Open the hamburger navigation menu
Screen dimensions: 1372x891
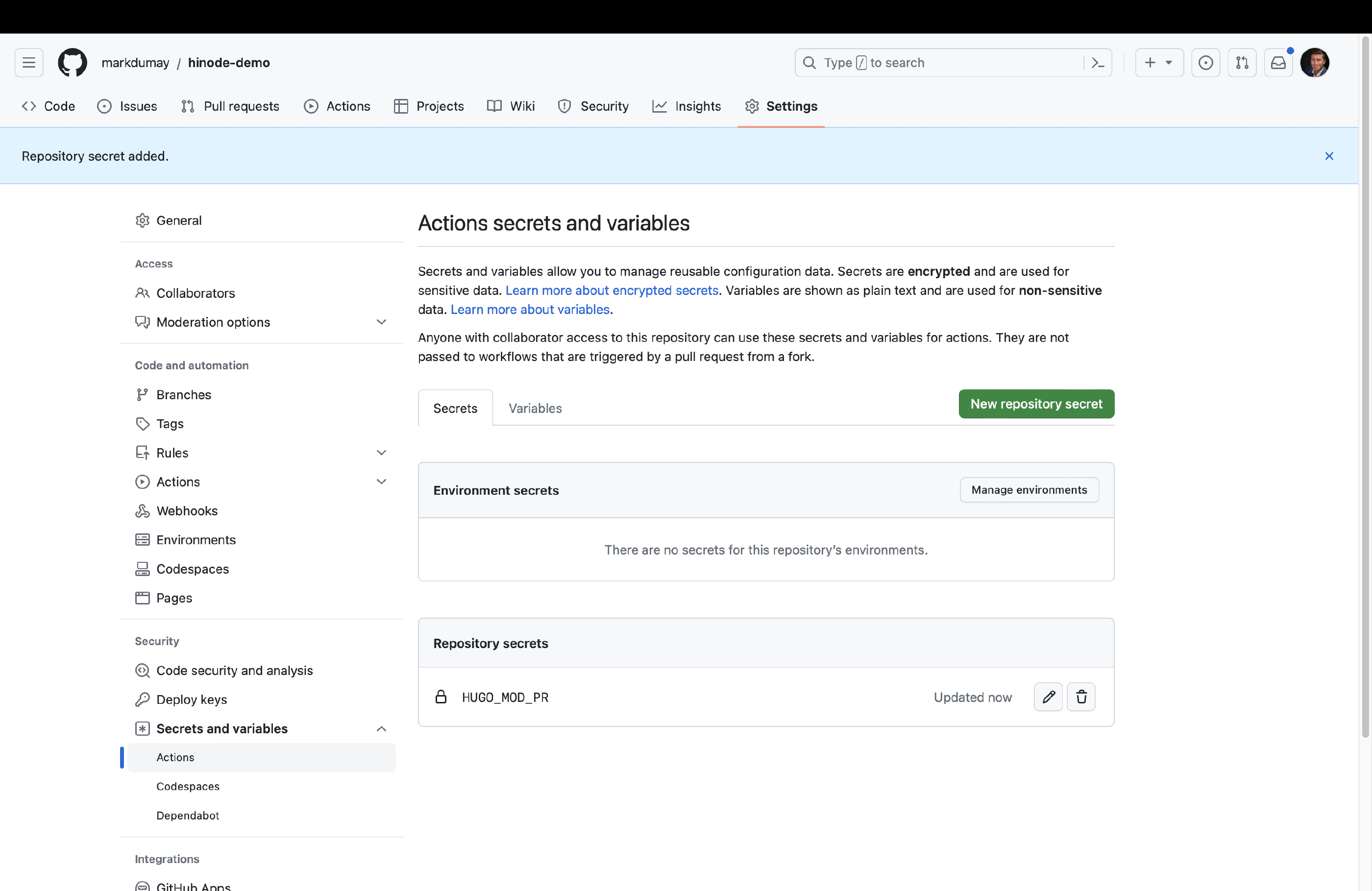29,62
